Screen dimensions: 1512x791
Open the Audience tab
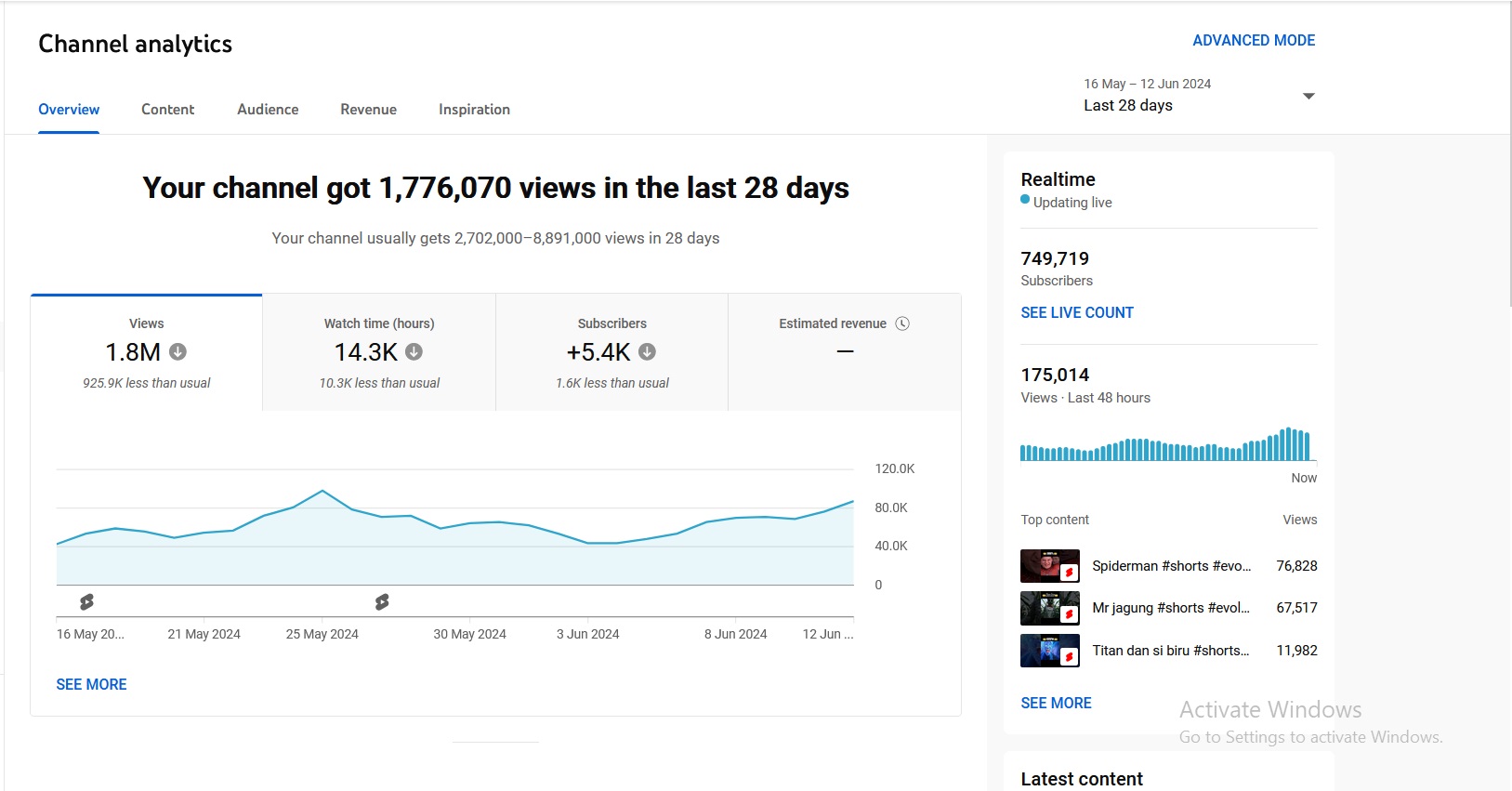(268, 110)
